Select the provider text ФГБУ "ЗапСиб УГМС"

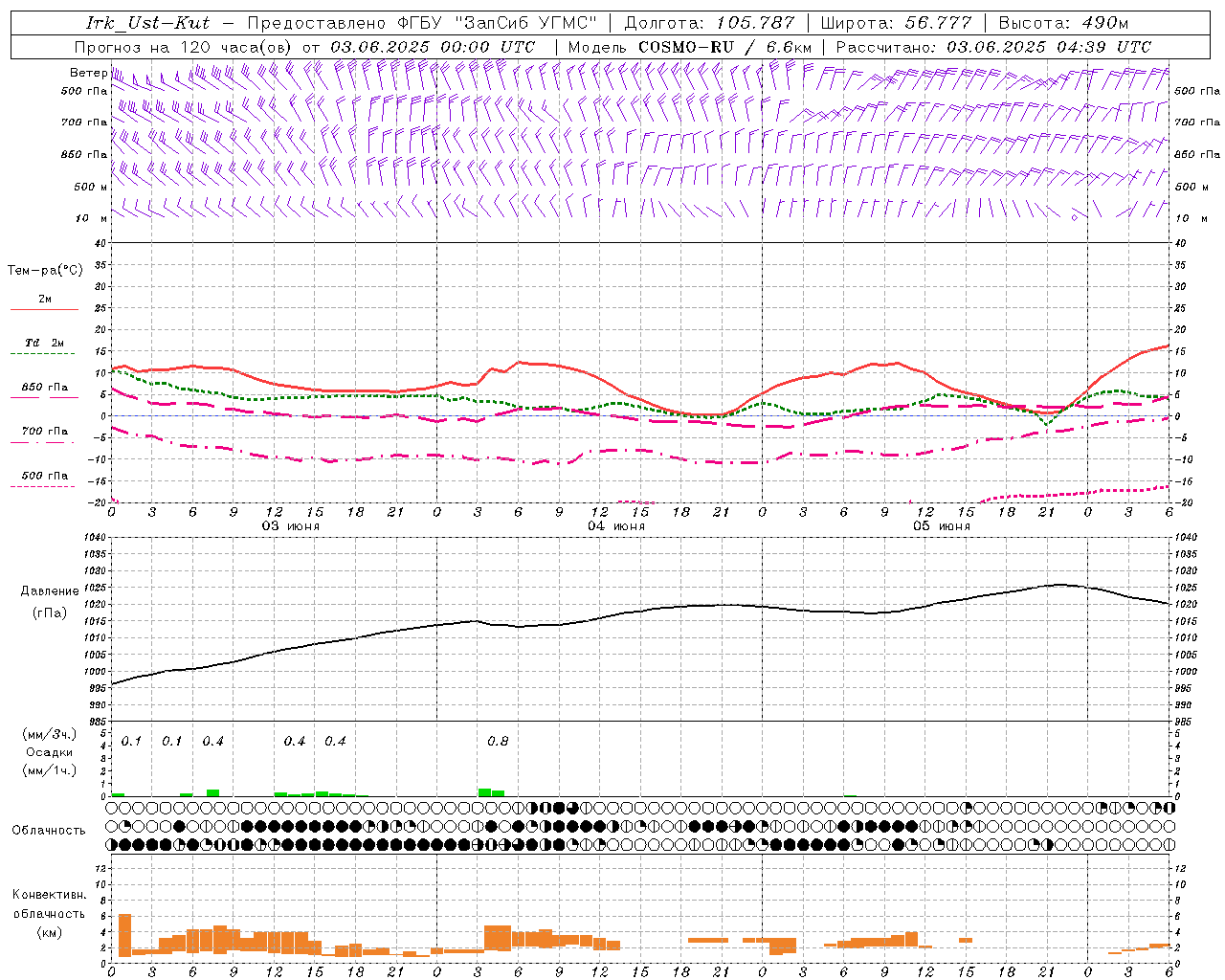click(x=497, y=23)
